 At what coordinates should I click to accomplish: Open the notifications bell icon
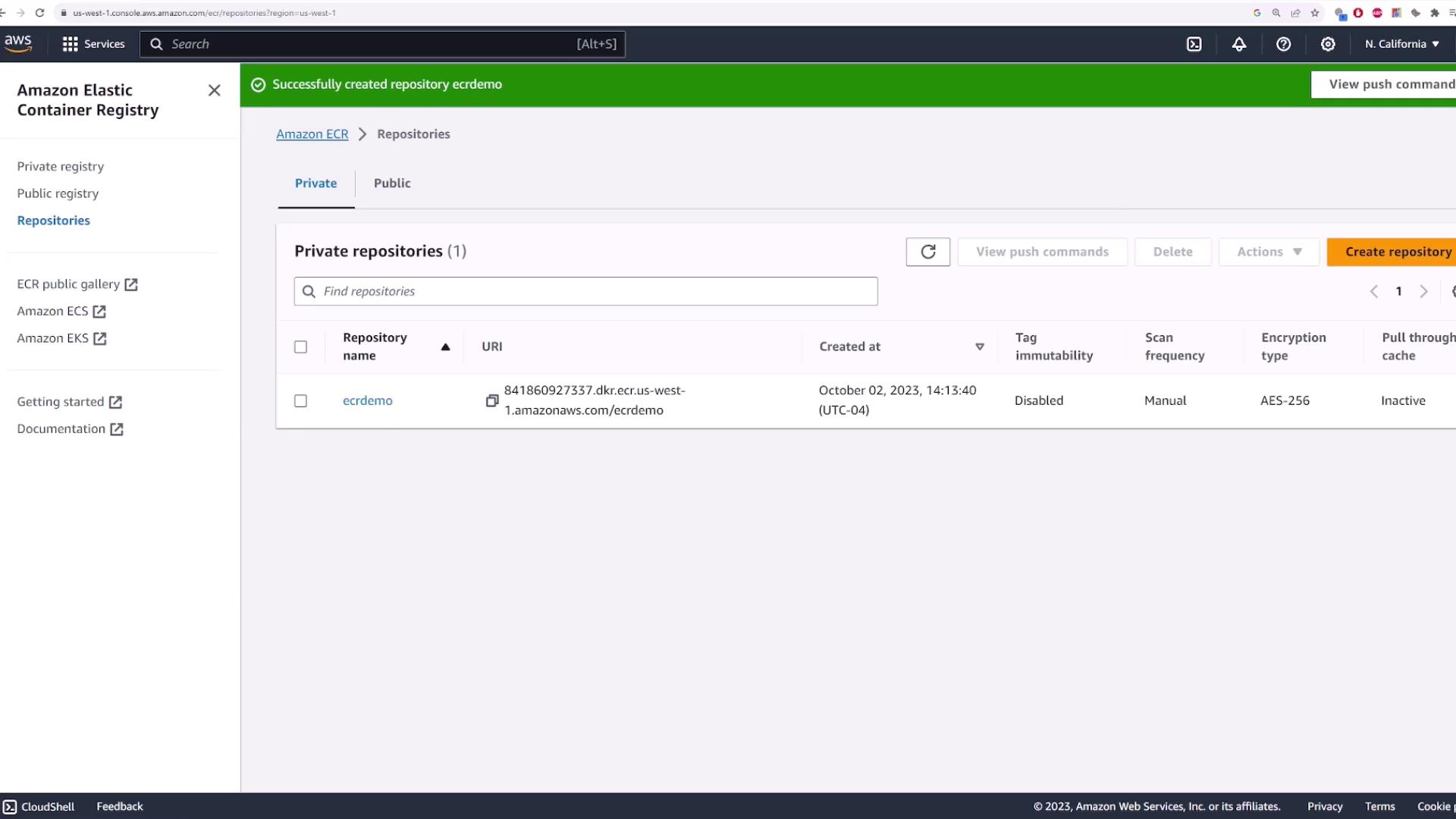(1238, 44)
